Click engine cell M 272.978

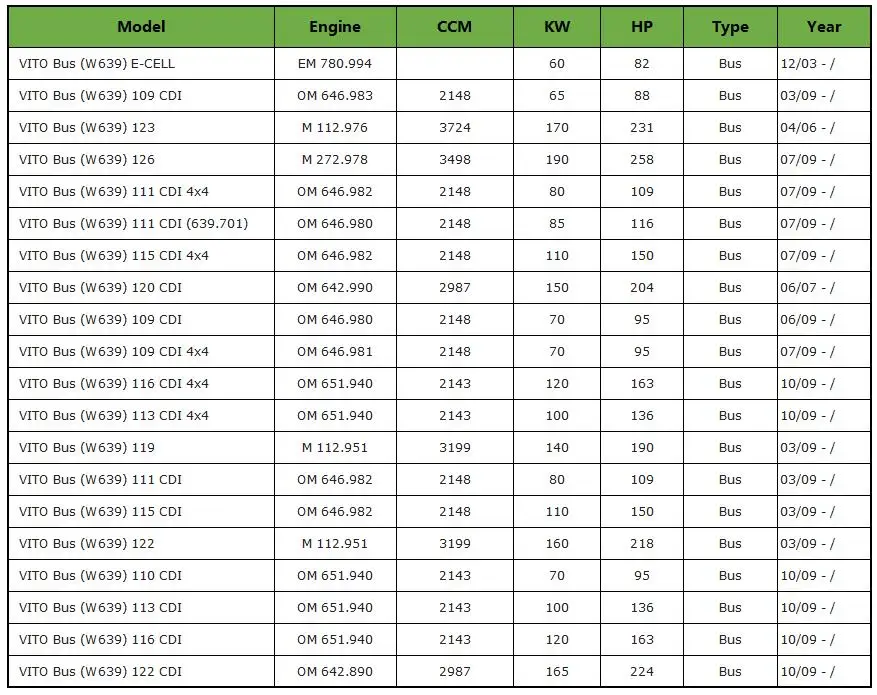[x=335, y=159]
